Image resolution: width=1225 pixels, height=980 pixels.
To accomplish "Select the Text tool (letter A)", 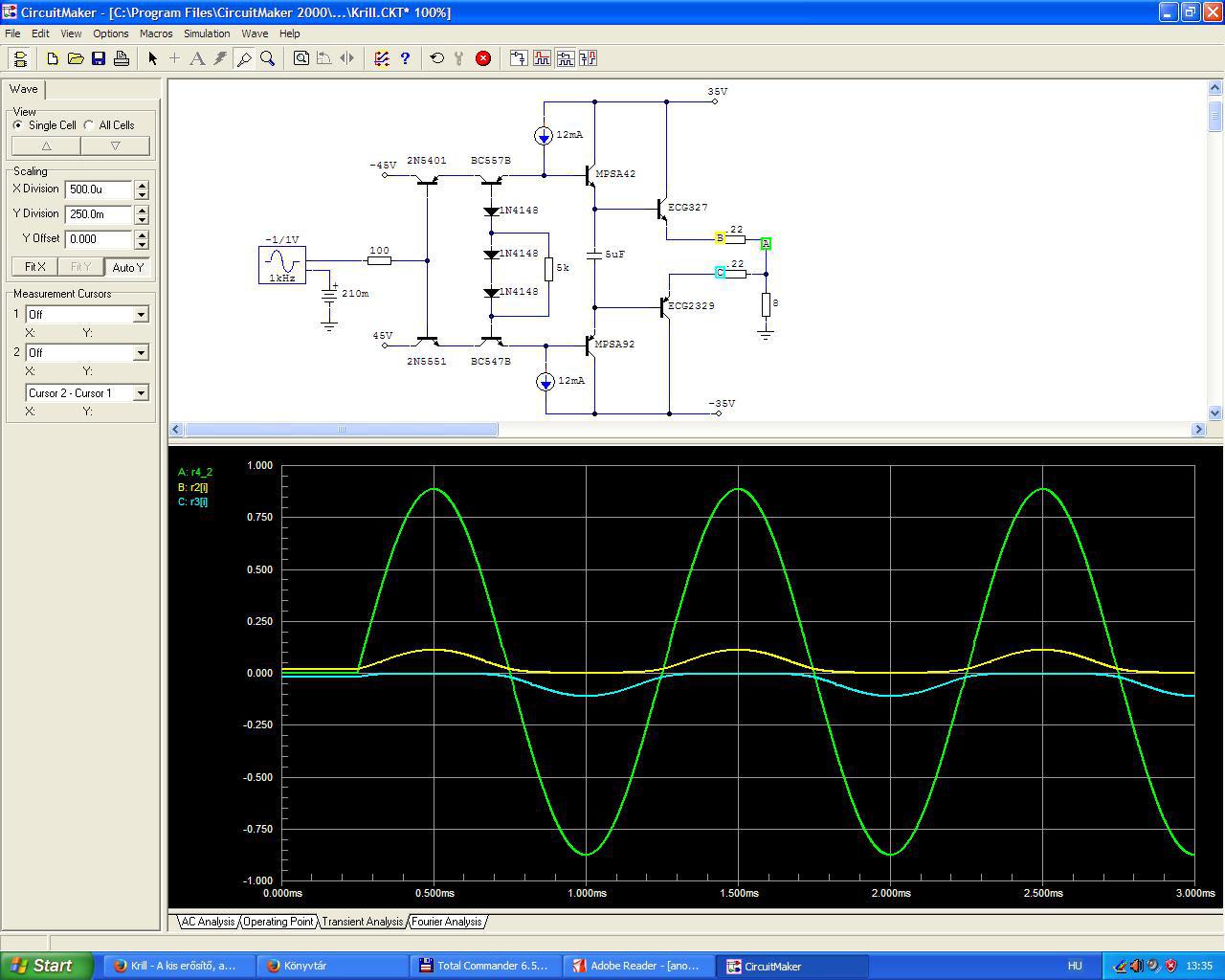I will point(197,58).
